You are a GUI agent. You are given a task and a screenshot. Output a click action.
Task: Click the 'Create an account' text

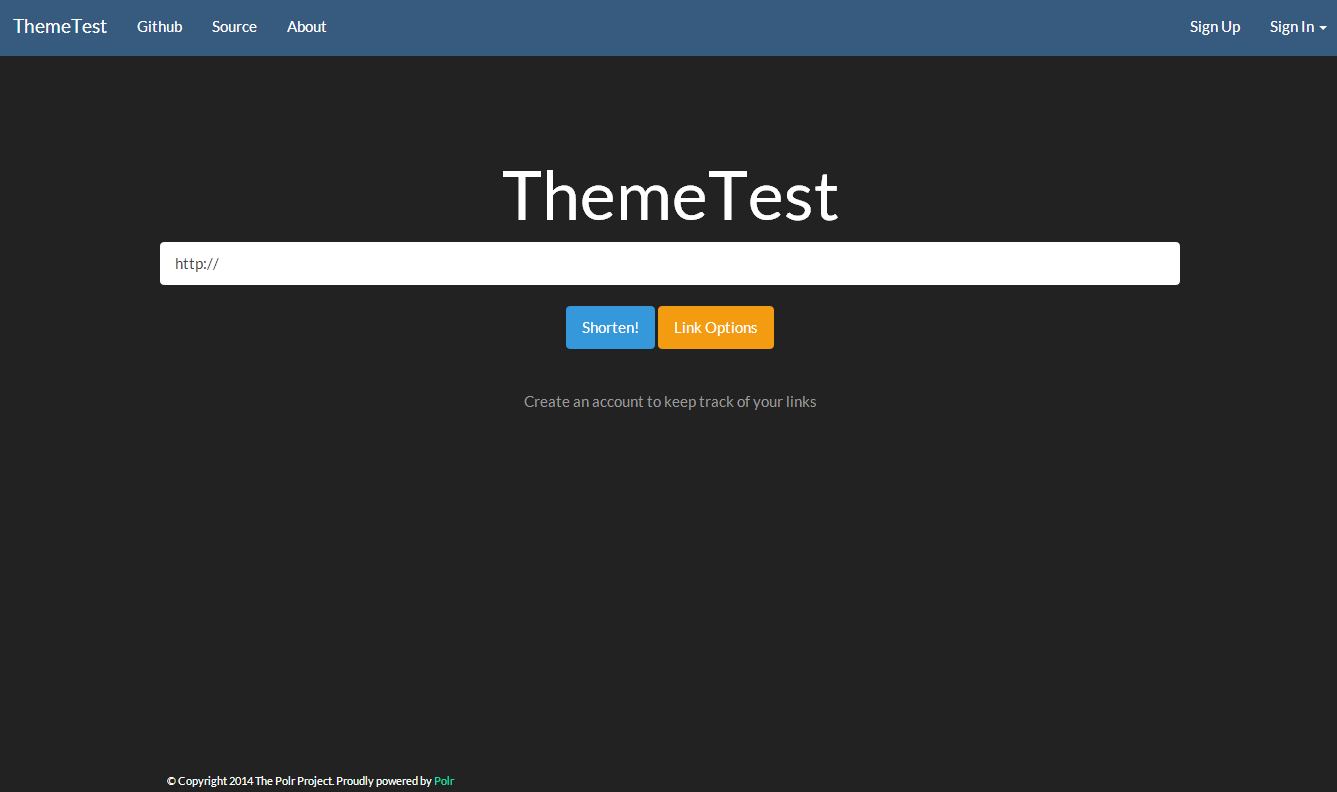670,402
